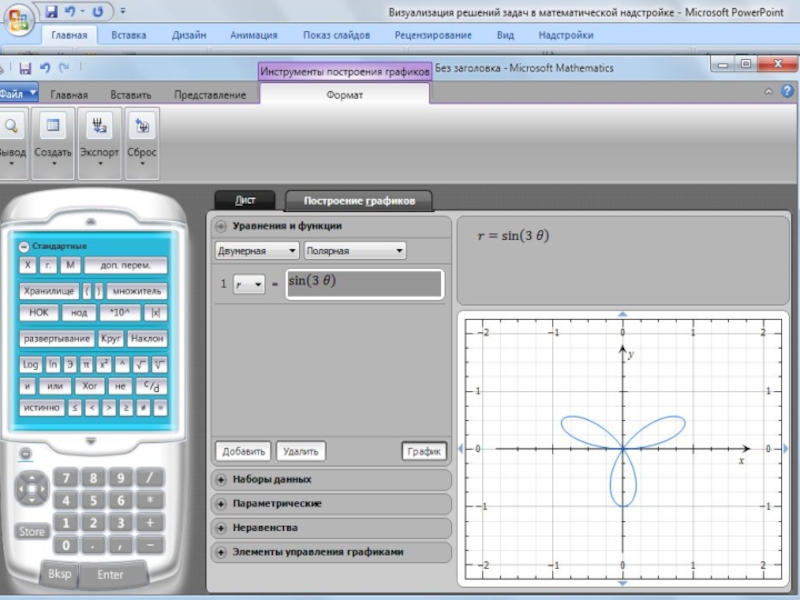Undo in the Microsoft Mathematics title bar

45,67
